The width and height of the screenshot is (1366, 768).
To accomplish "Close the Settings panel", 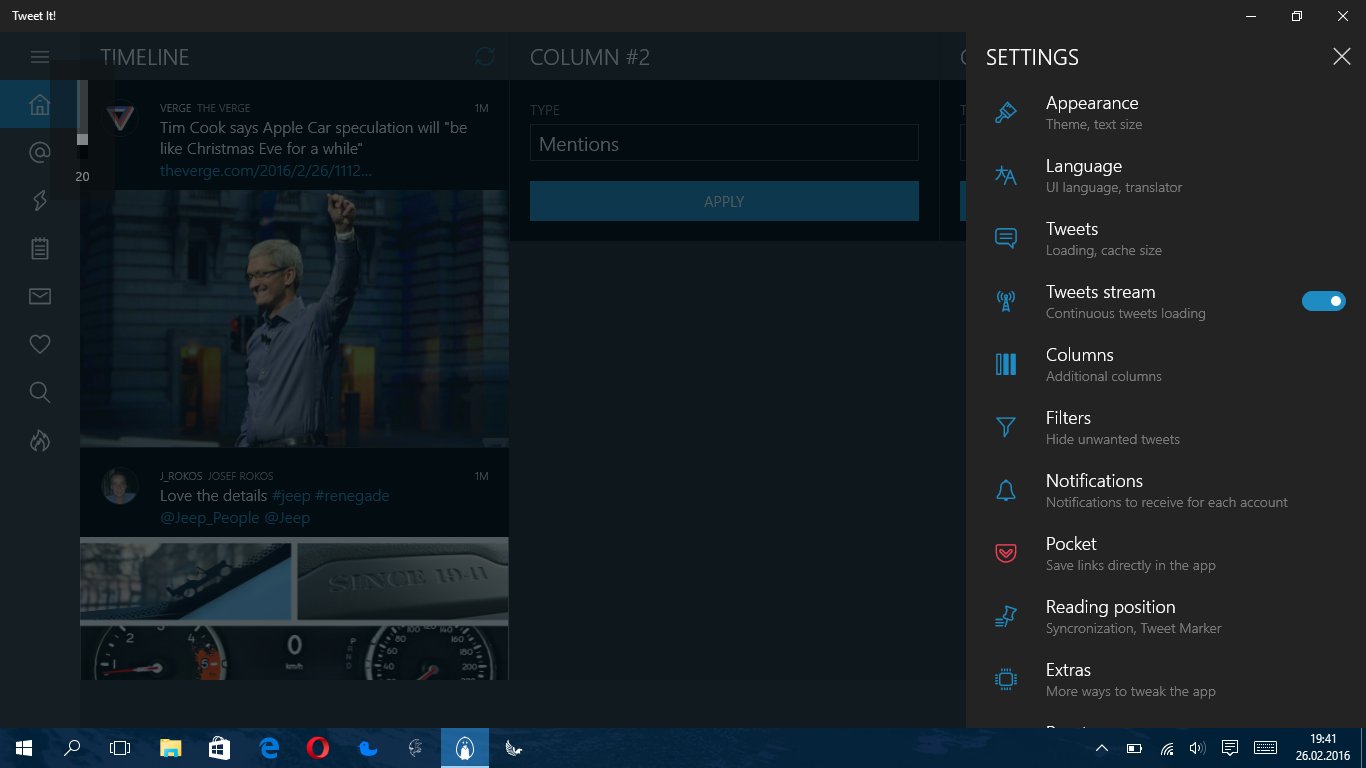I will [x=1342, y=57].
